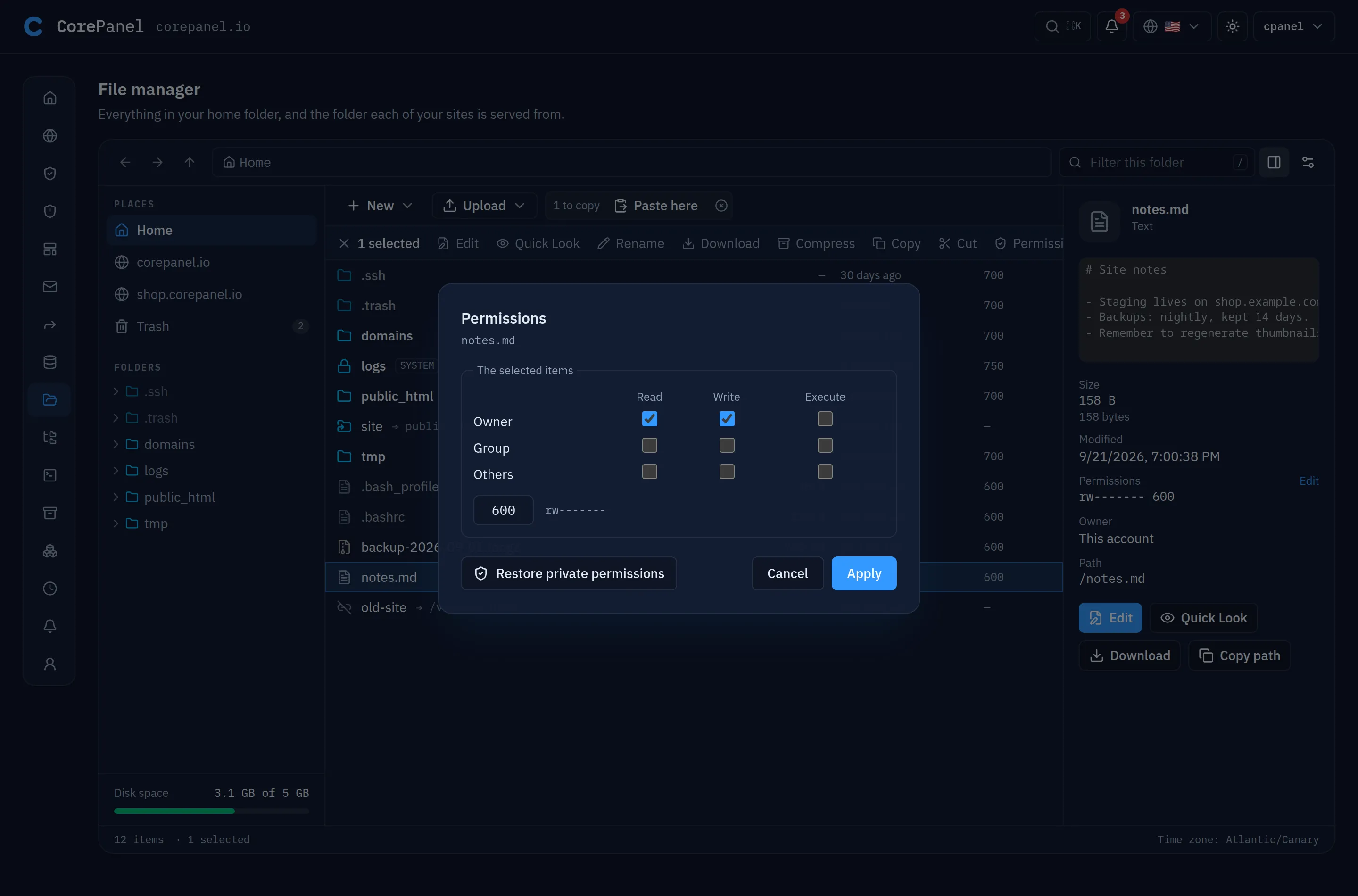The width and height of the screenshot is (1358, 896).
Task: Toggle the details side panel icon
Action: [x=1274, y=162]
